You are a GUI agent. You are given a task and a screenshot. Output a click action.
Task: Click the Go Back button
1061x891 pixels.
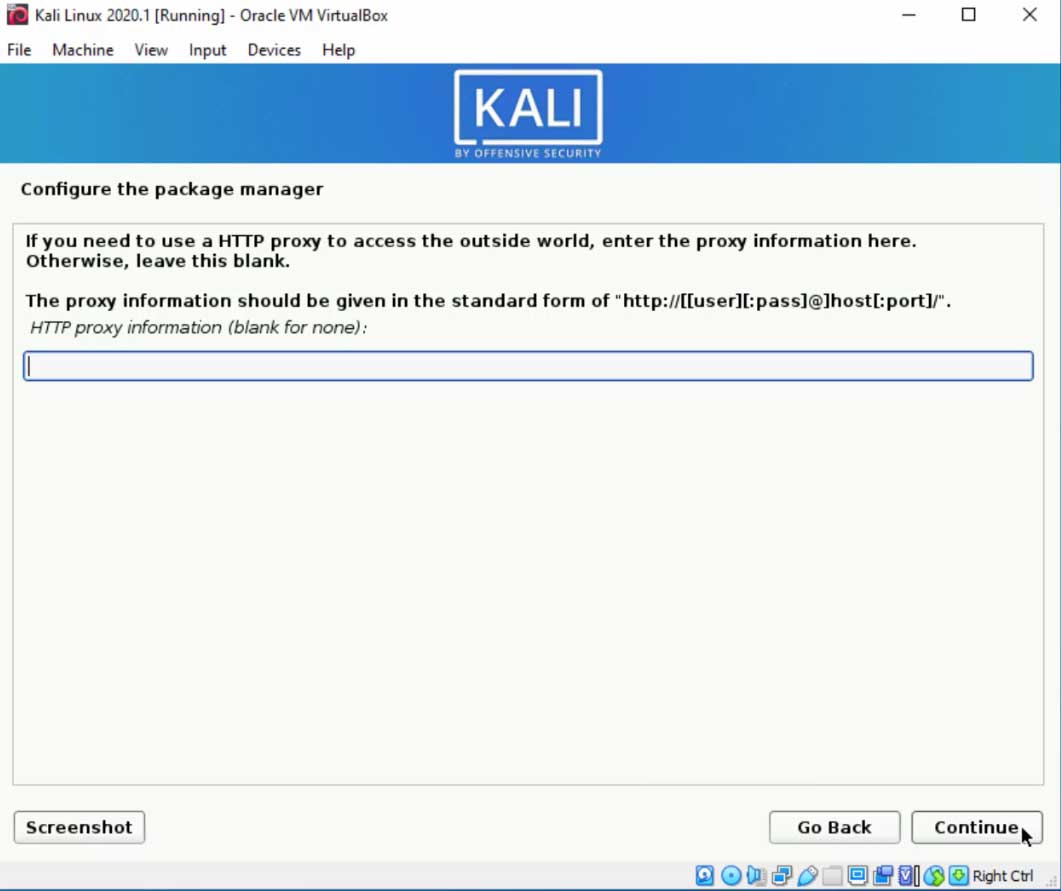pyautogui.click(x=834, y=827)
